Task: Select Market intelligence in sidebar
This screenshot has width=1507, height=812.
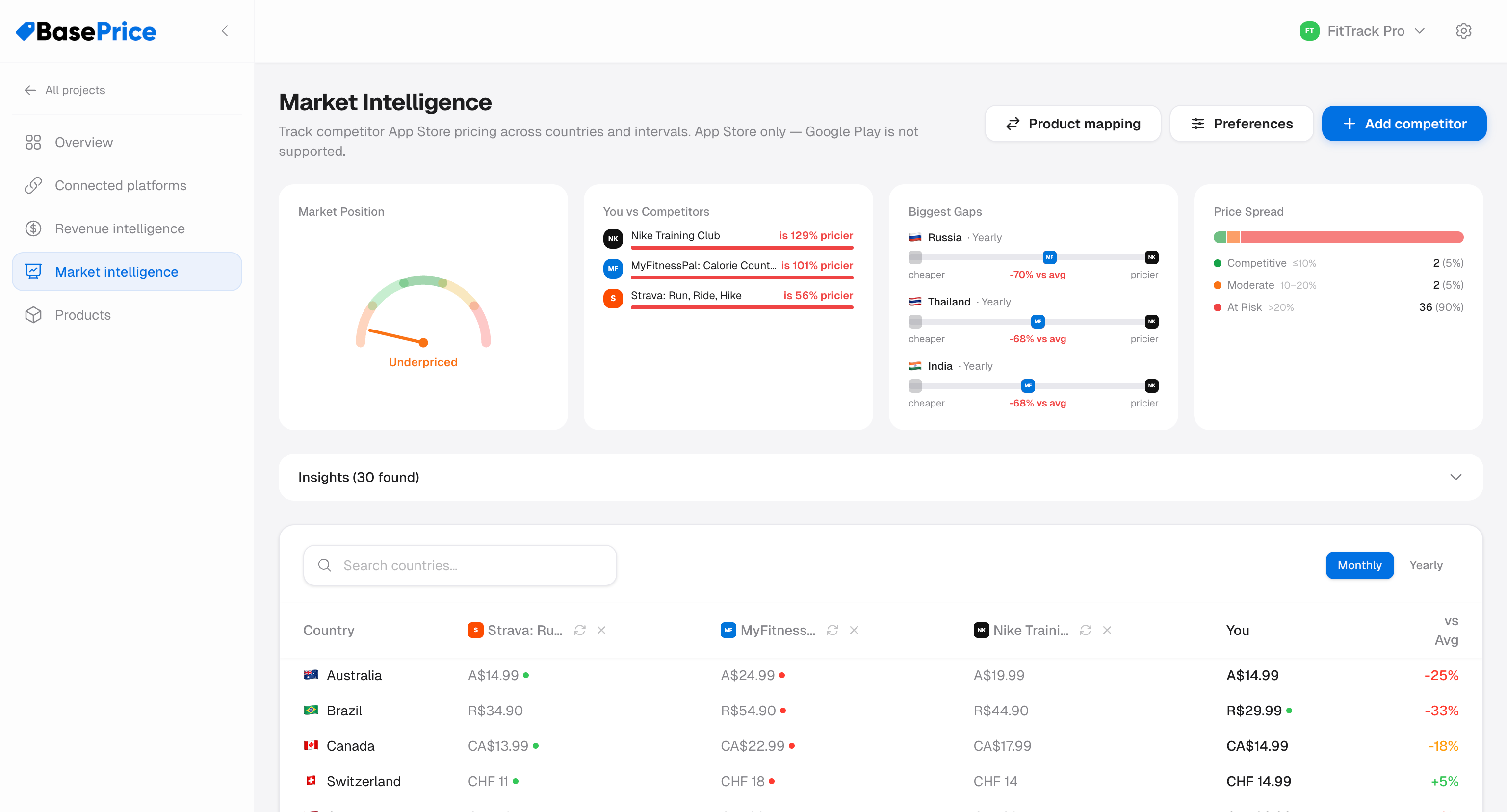Action: [127, 272]
